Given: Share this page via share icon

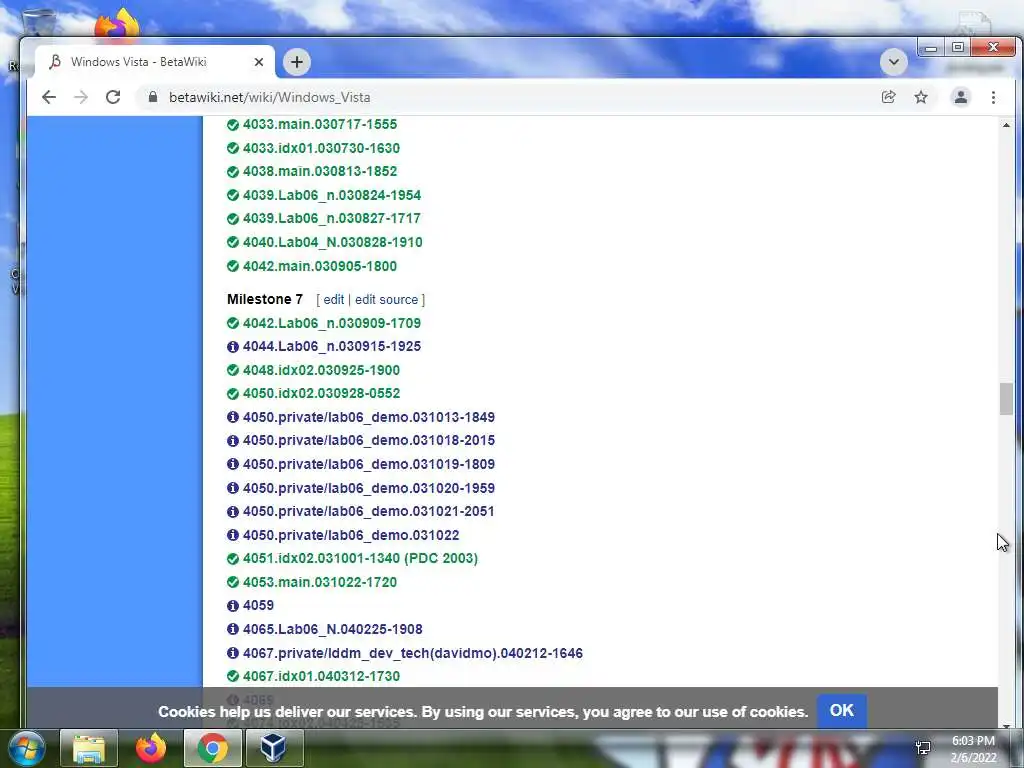Looking at the screenshot, I should (x=888, y=97).
